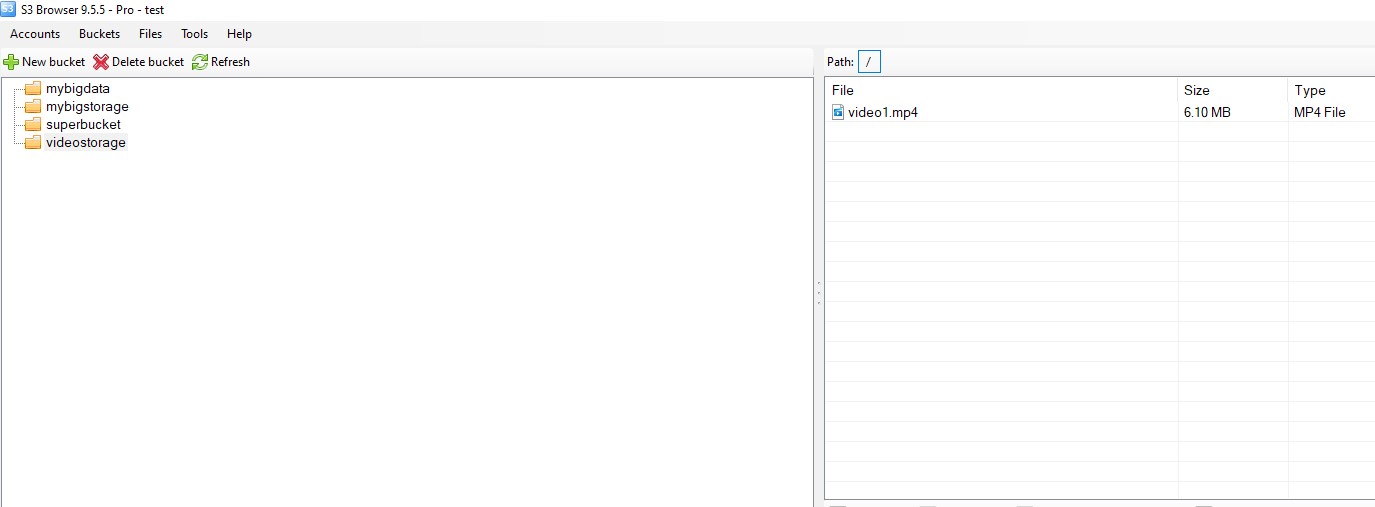The image size is (1375, 507).
Task: Open the Accounts menu
Action: tap(35, 34)
